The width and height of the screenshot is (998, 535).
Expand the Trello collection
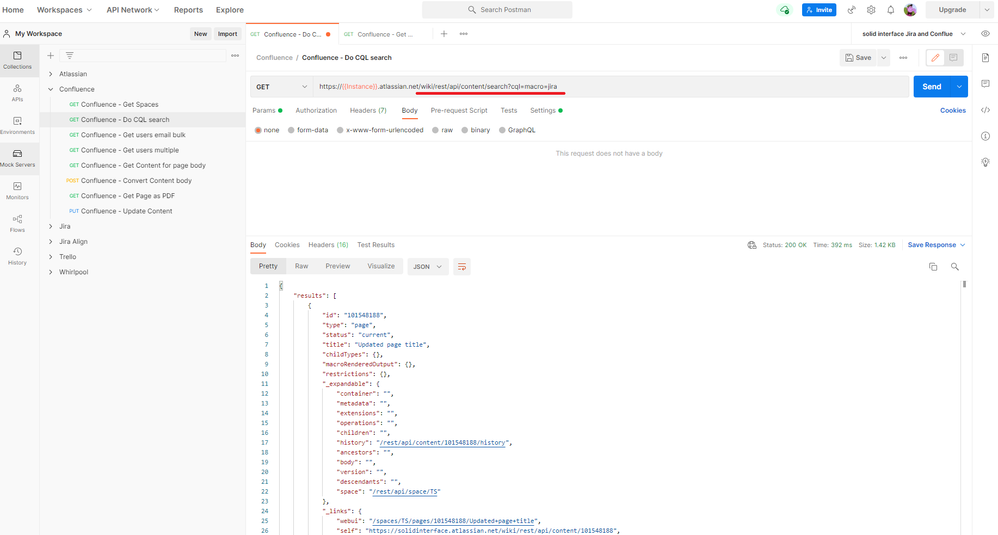51,257
